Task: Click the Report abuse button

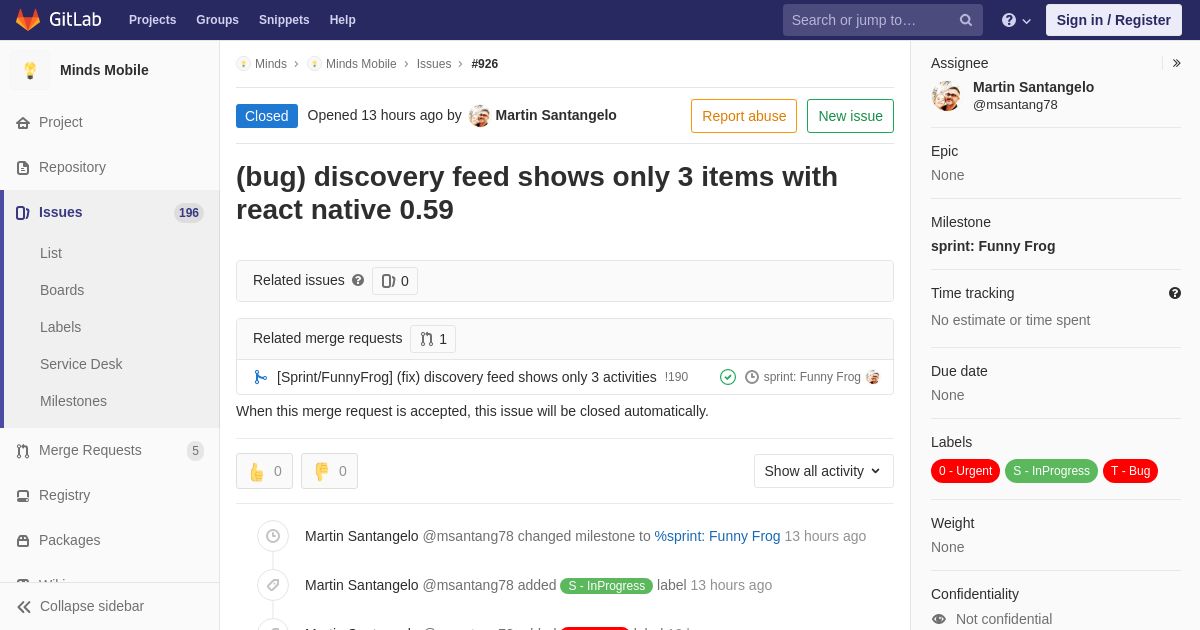Action: (744, 116)
